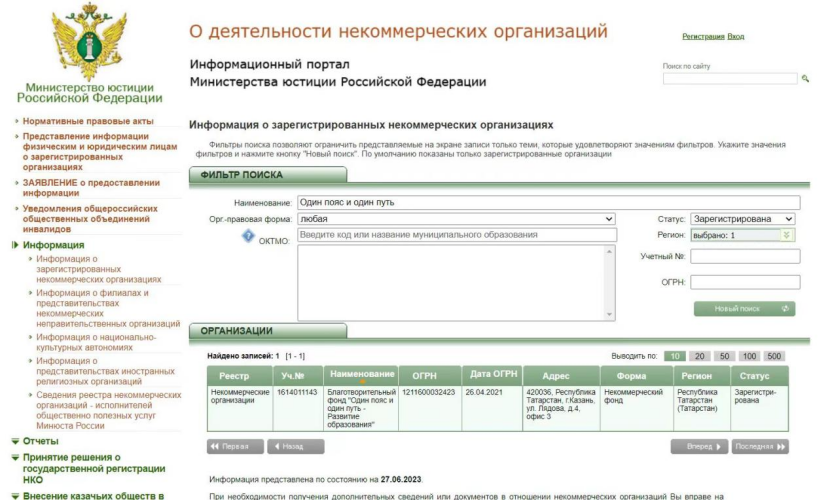Click the Назад pagination button
This screenshot has height=500, width=830.
[x=295, y=447]
